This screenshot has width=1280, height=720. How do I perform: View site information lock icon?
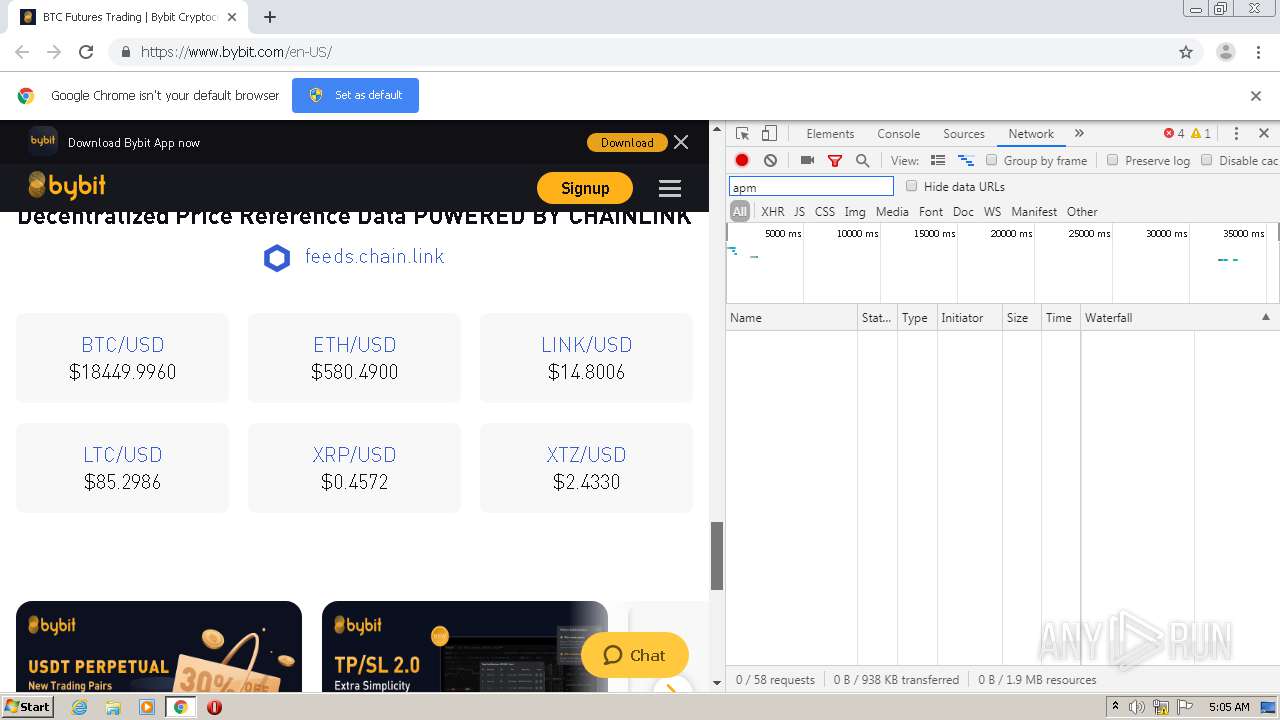coord(125,52)
